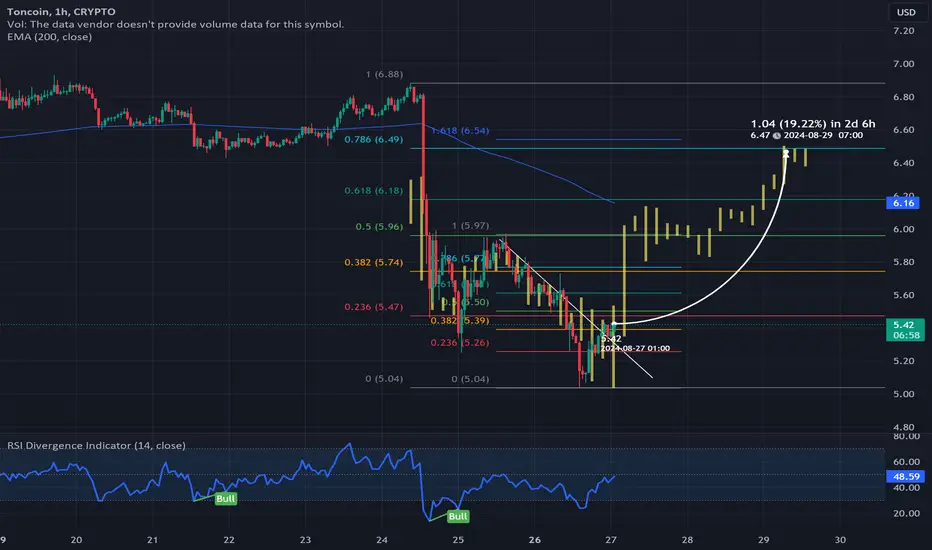Screen dimensions: 932x550
Task: Click the 25 date on the time axis
Action: click(x=458, y=540)
